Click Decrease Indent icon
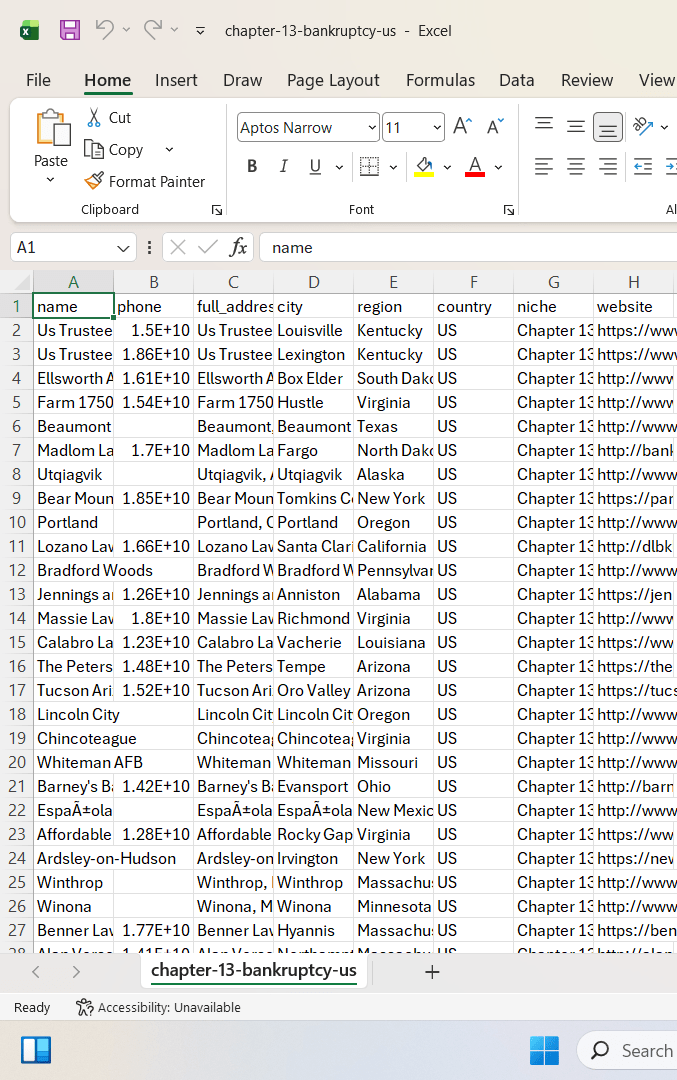677x1080 pixels. [643, 166]
